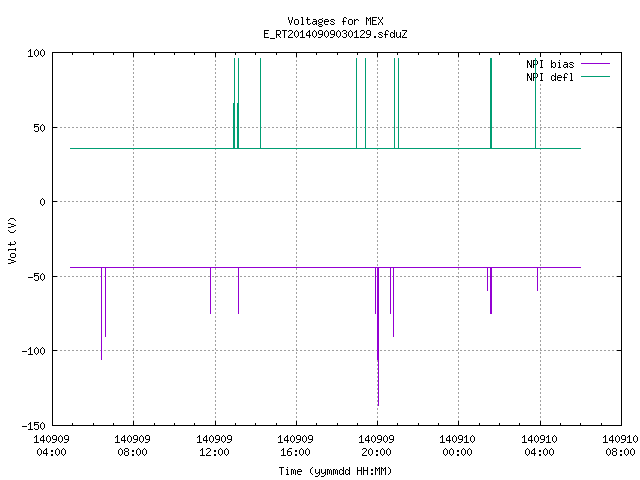Click the 'Time (yymmdd HH:MM)' x-axis label
Image resolution: width=640 pixels, height=480 pixels.
335,471
